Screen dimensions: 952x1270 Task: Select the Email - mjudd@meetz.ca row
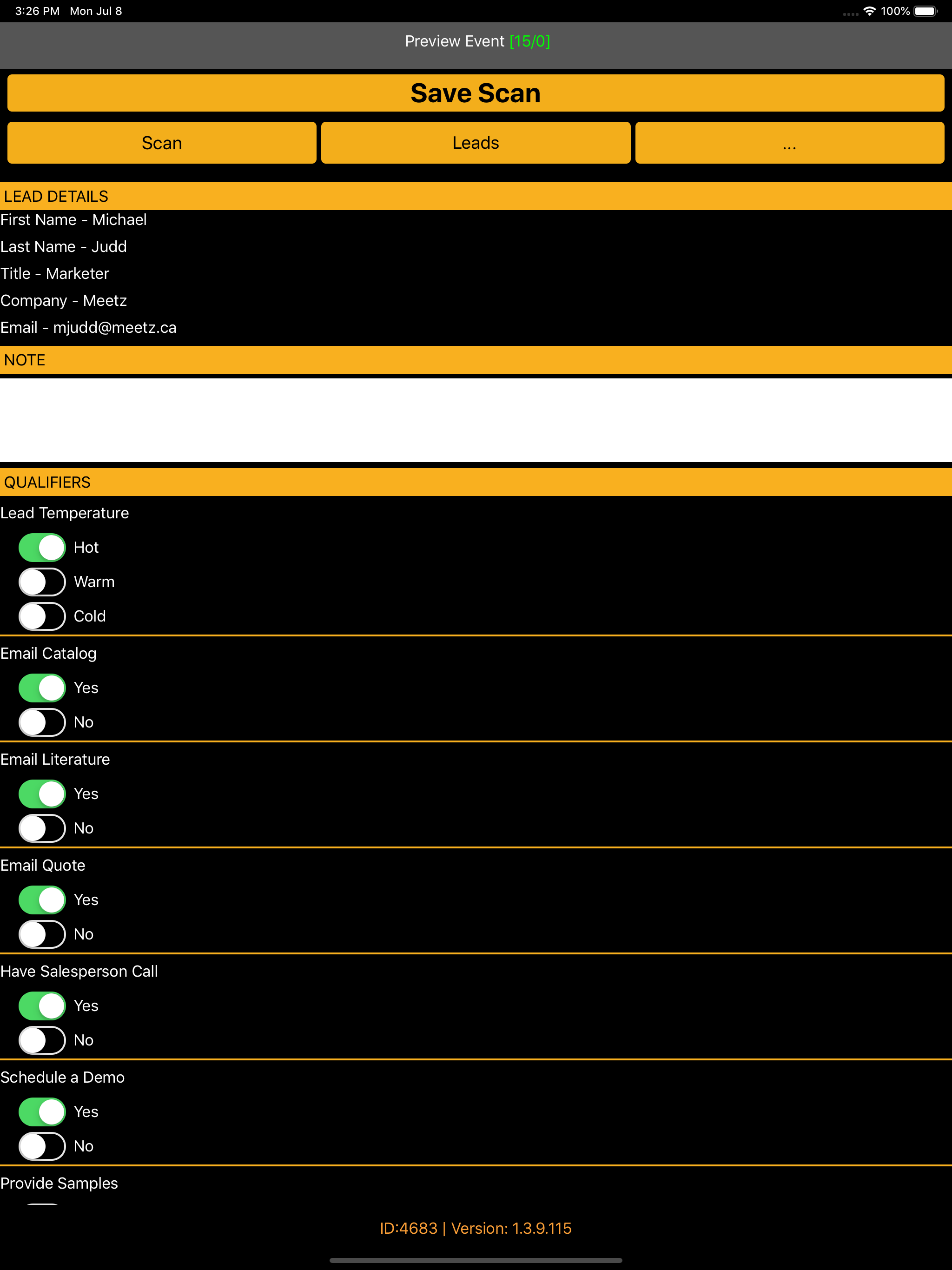pyautogui.click(x=88, y=328)
